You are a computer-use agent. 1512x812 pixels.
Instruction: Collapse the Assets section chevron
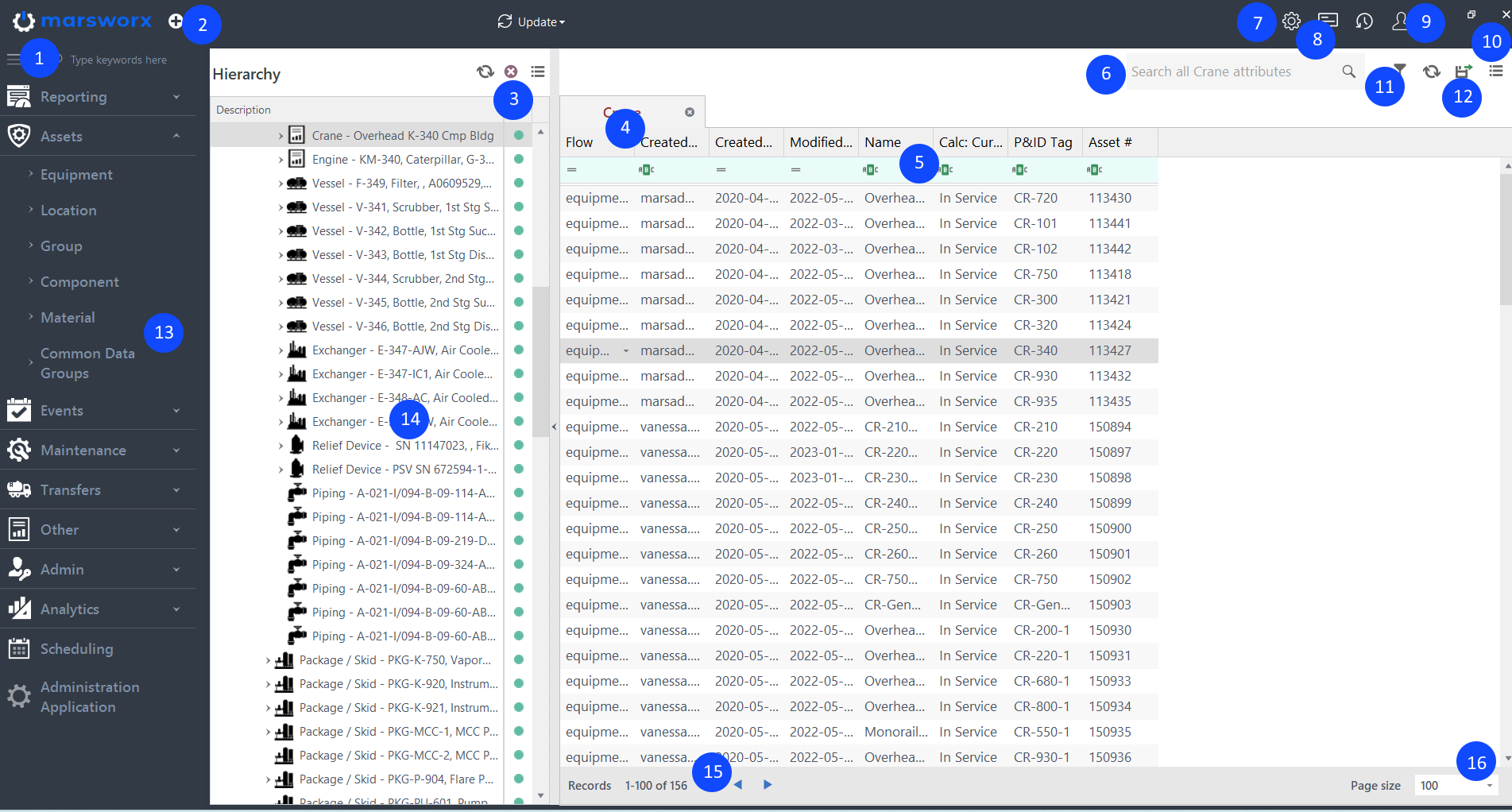click(176, 136)
